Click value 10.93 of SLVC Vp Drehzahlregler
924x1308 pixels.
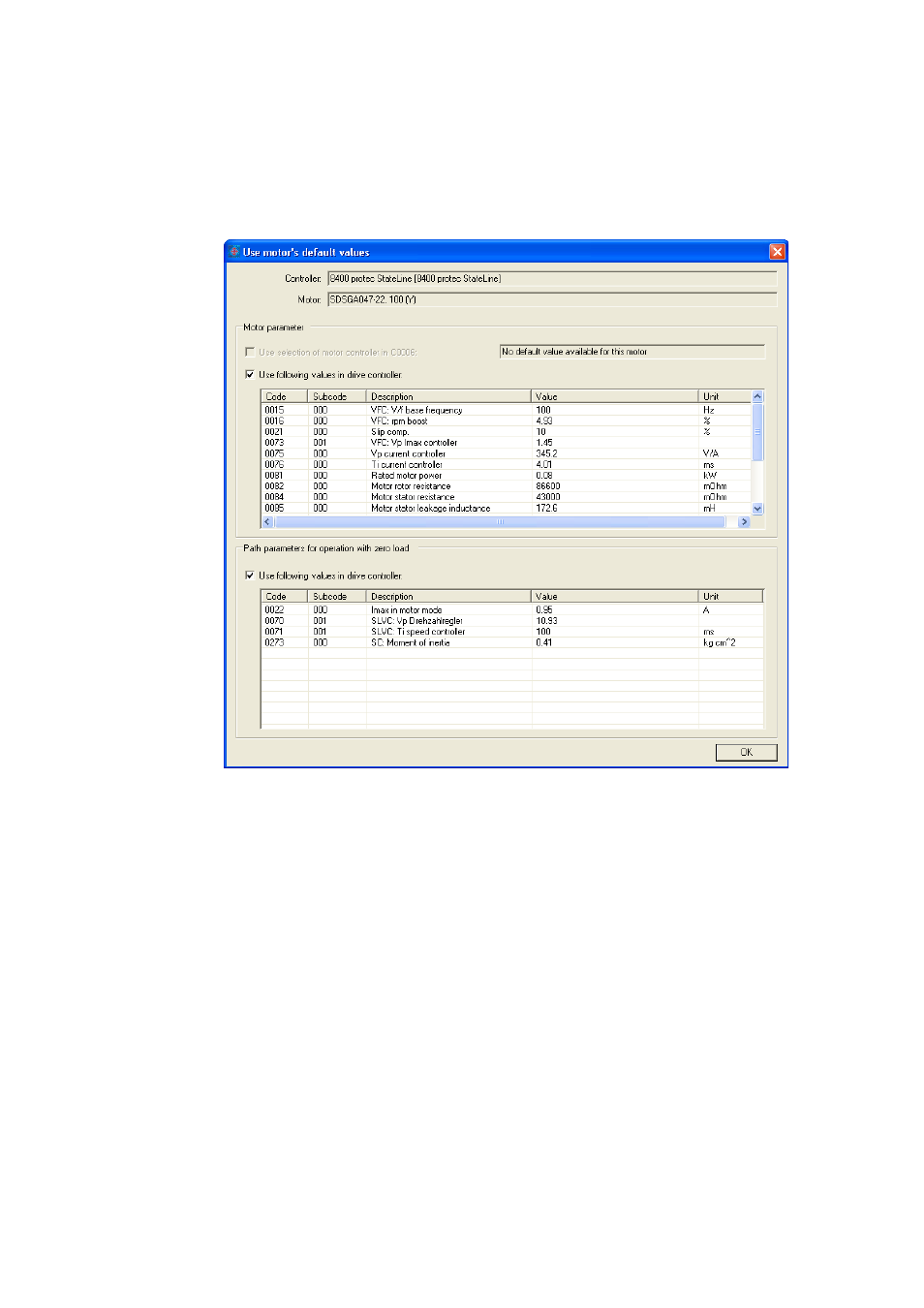point(546,621)
